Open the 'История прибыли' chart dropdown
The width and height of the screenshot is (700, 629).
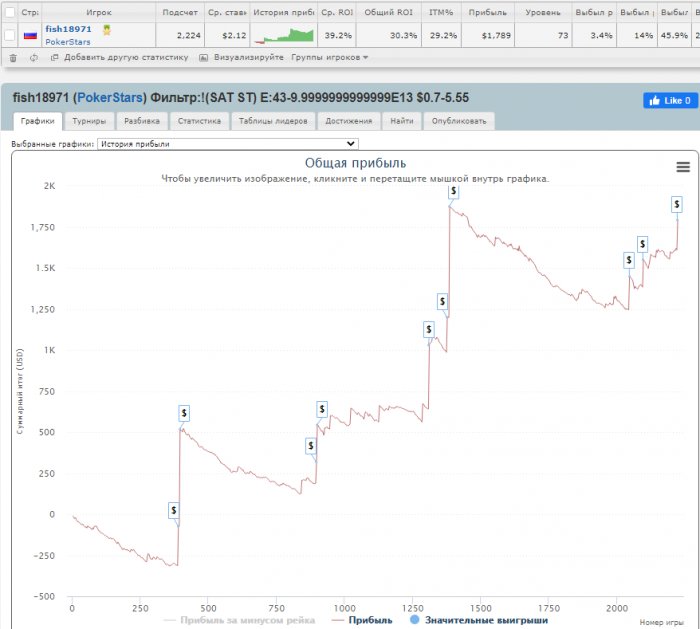click(x=226, y=144)
